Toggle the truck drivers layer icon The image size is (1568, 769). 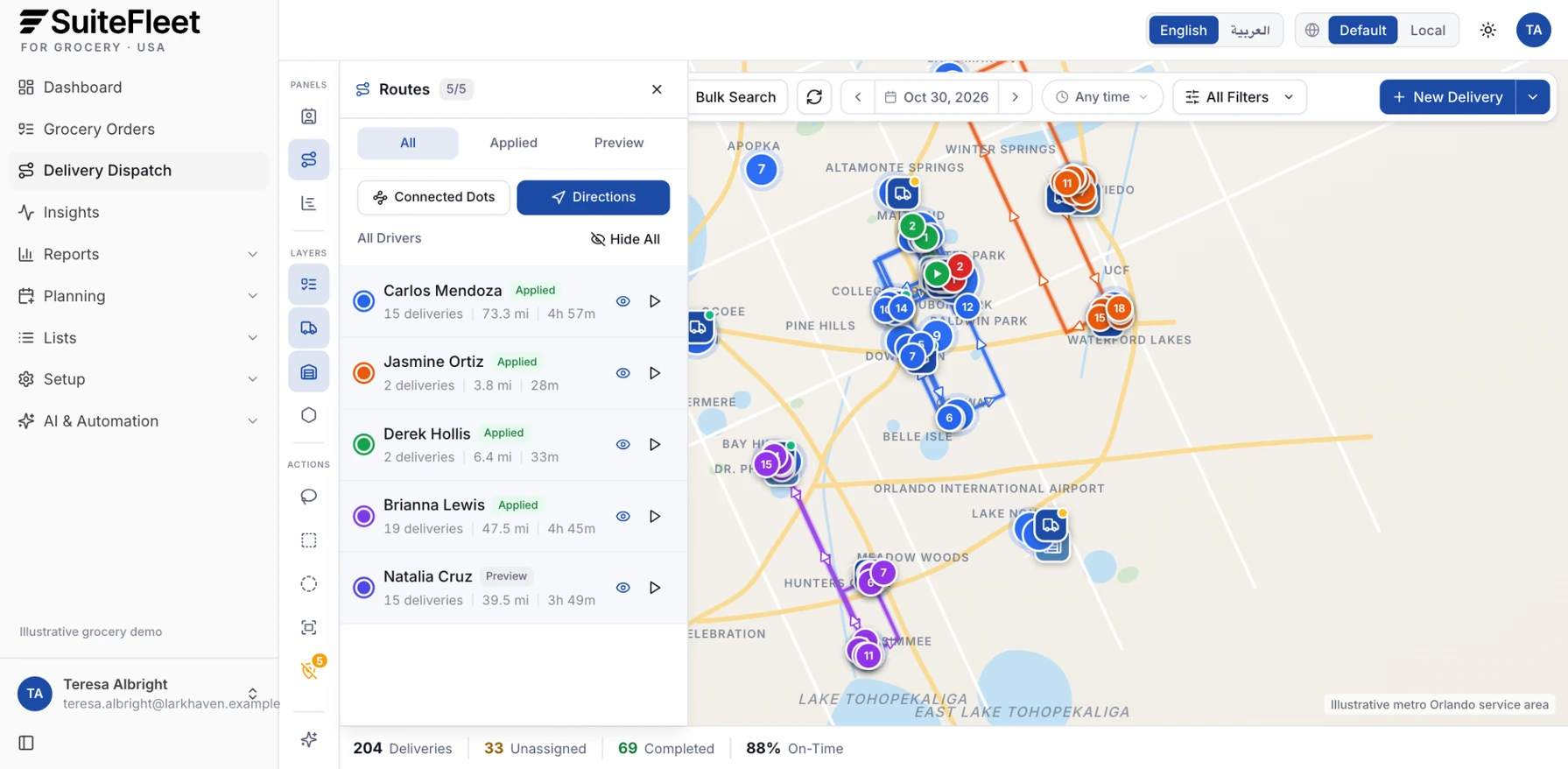308,328
